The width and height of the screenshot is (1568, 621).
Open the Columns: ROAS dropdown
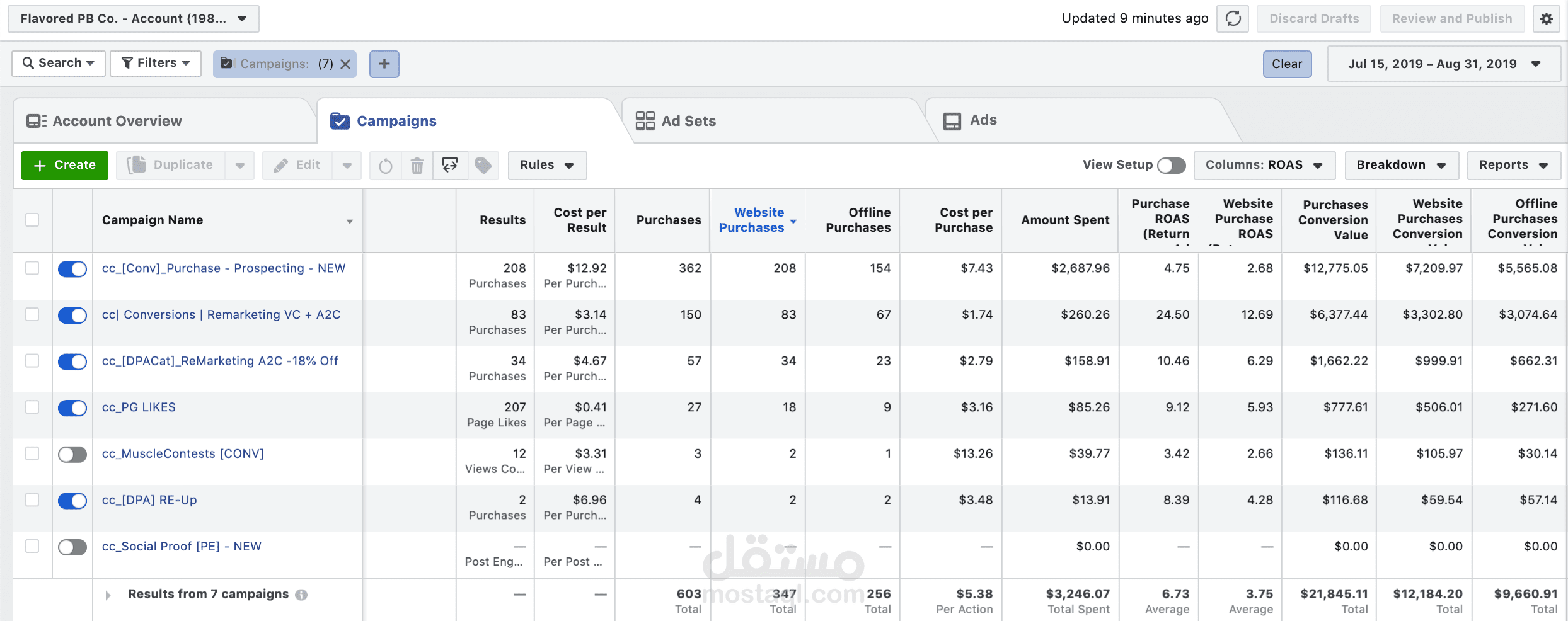tap(1264, 165)
